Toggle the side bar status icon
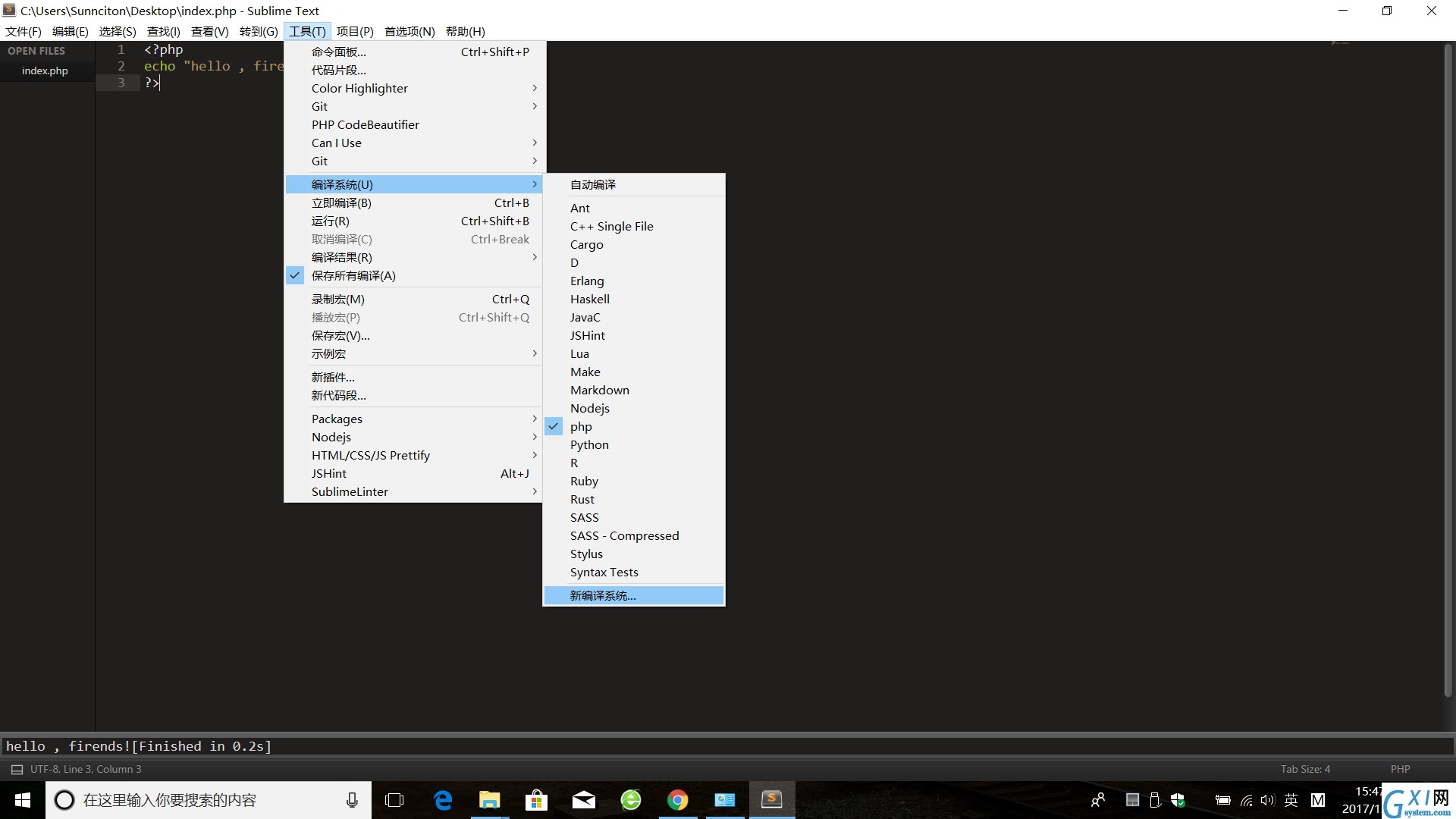This screenshot has width=1456, height=819. pyautogui.click(x=17, y=769)
